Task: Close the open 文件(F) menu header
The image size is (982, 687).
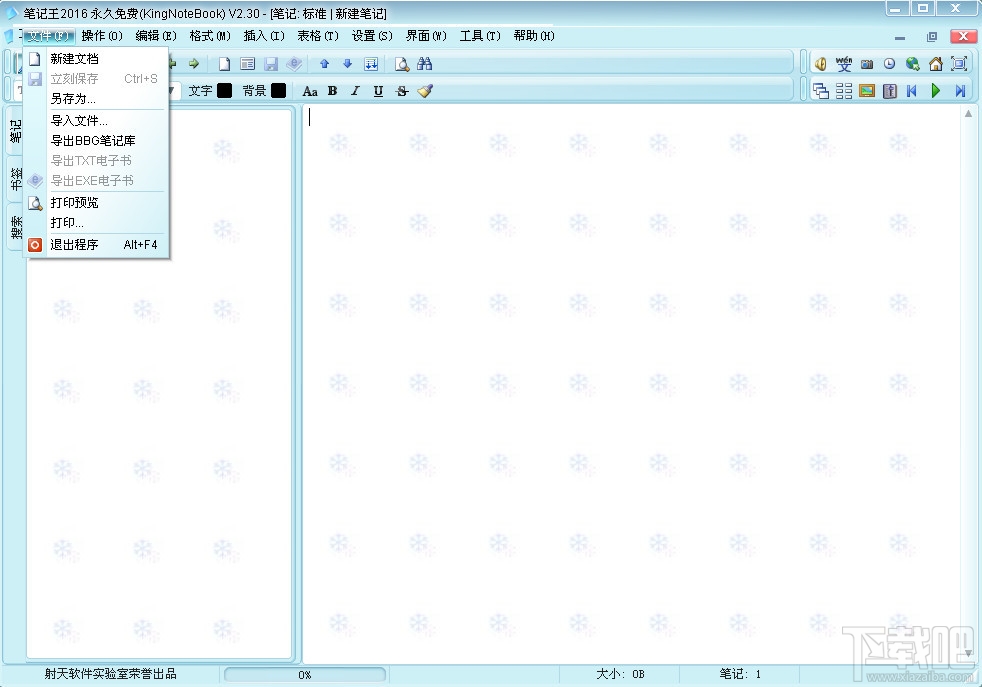Action: click(x=48, y=36)
